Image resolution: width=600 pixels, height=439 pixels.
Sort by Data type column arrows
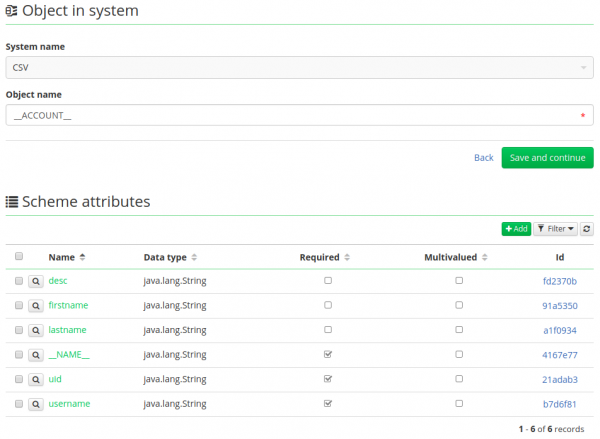pos(194,257)
